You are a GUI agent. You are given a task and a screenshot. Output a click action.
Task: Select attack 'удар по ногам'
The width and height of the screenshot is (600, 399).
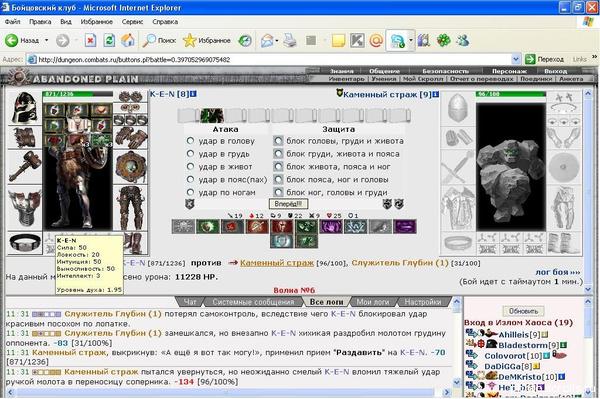(x=190, y=192)
